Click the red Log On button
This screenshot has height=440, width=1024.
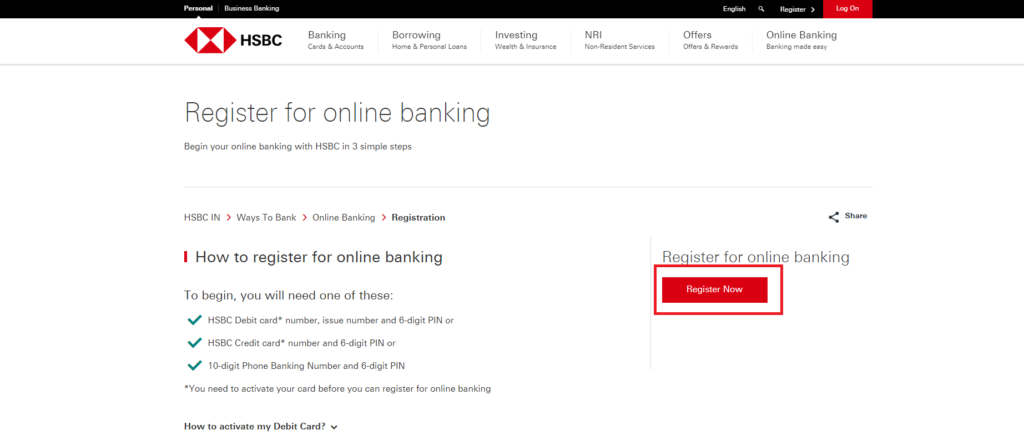click(847, 8)
